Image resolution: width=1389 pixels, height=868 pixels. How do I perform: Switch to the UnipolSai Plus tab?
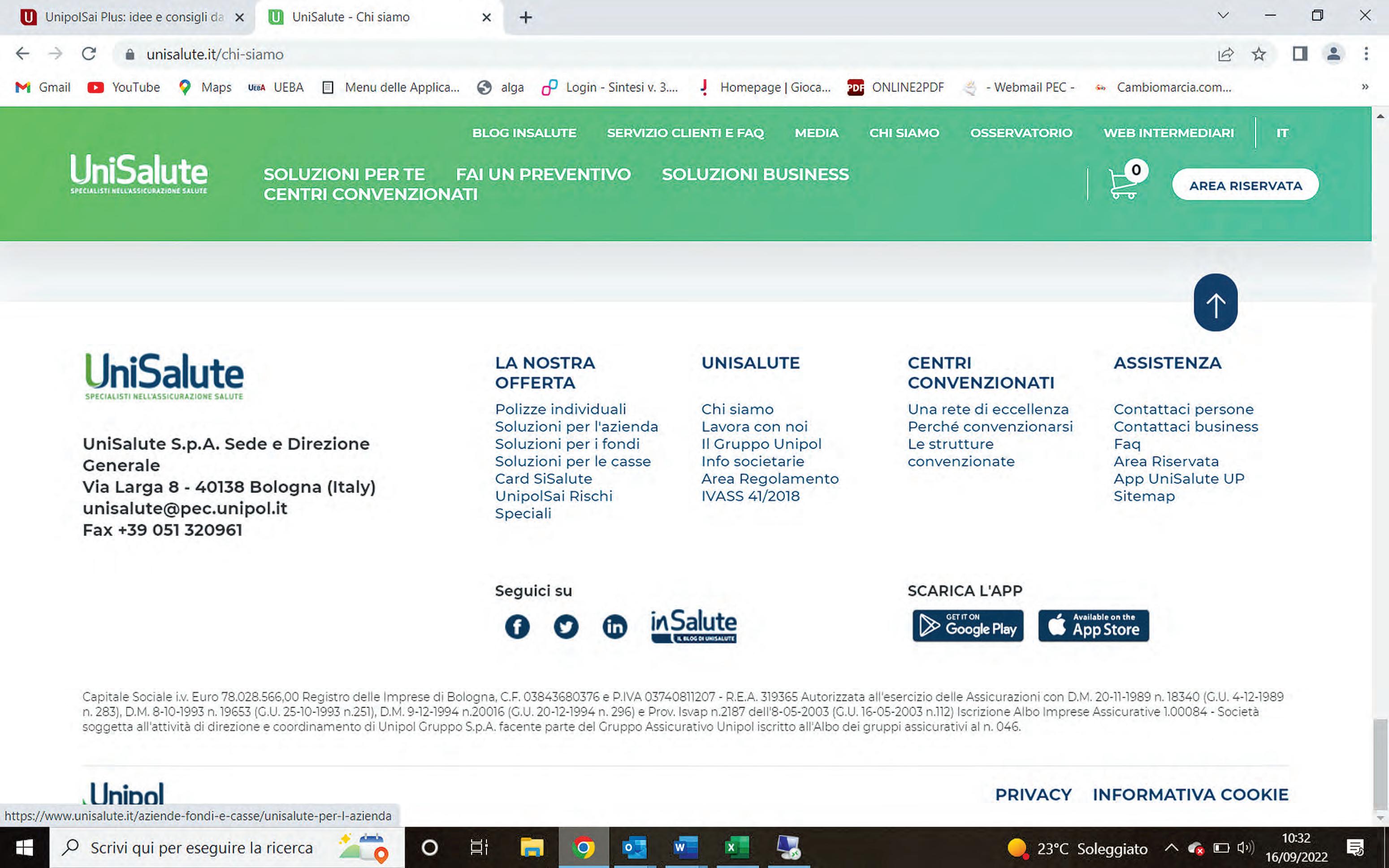(133, 17)
